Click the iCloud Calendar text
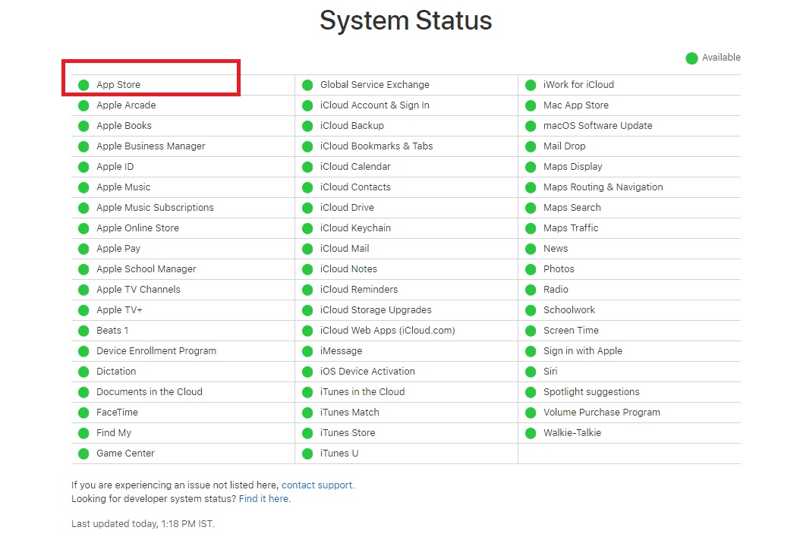Screen dimensions: 800x543 coord(355,166)
